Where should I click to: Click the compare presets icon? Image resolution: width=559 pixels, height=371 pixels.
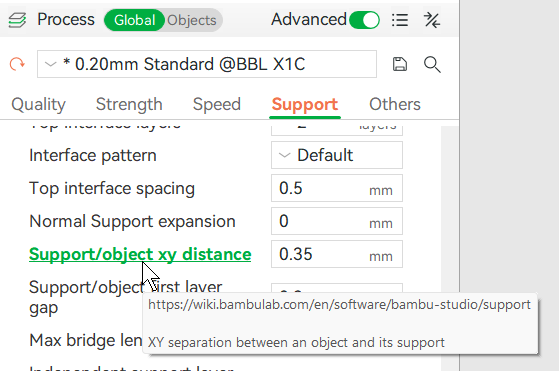[x=432, y=20]
